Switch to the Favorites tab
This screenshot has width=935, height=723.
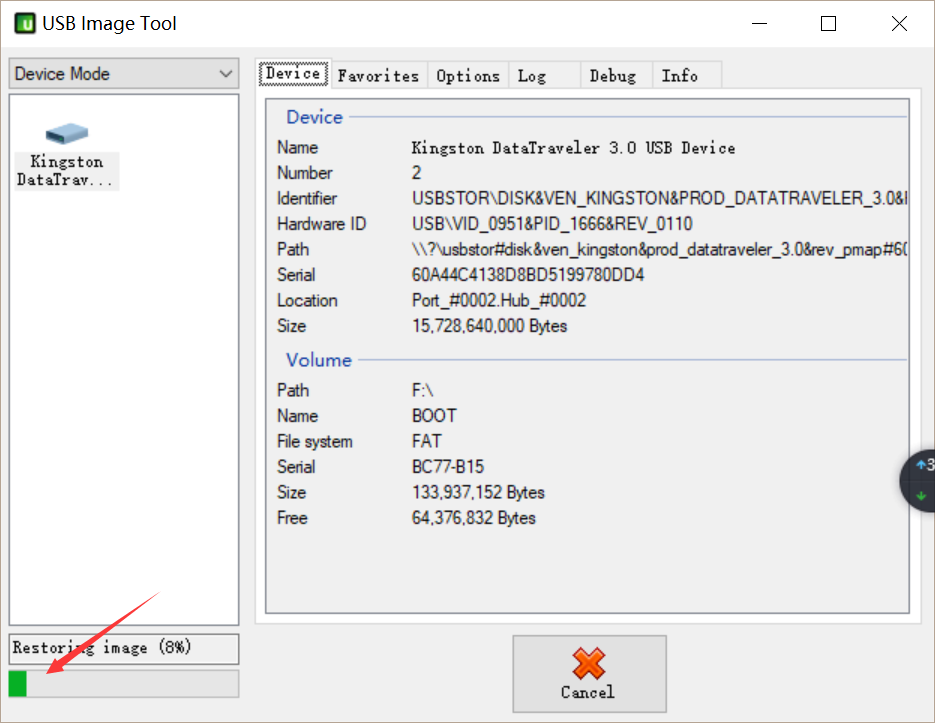point(379,76)
